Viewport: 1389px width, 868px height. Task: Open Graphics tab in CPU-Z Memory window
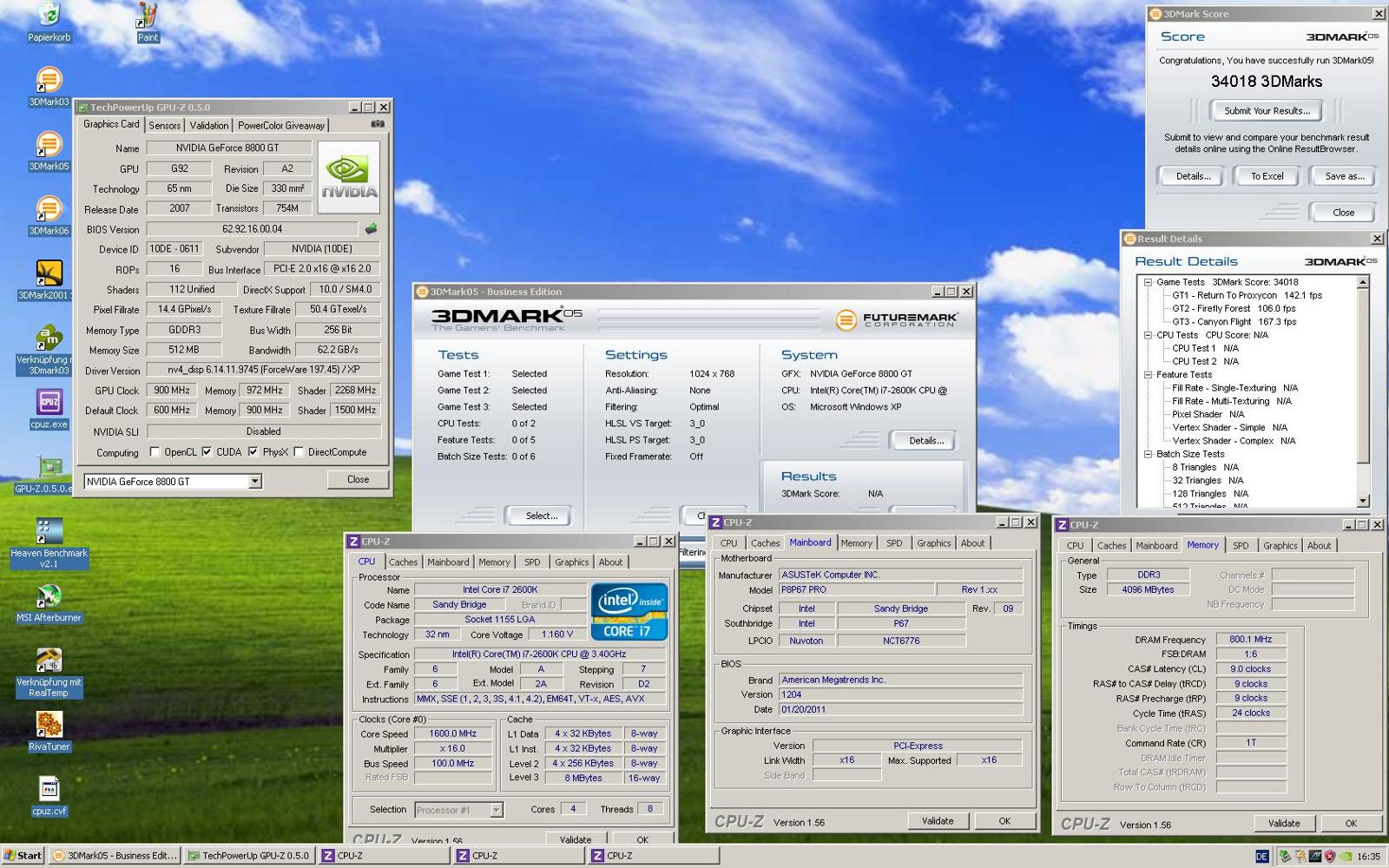1280,546
